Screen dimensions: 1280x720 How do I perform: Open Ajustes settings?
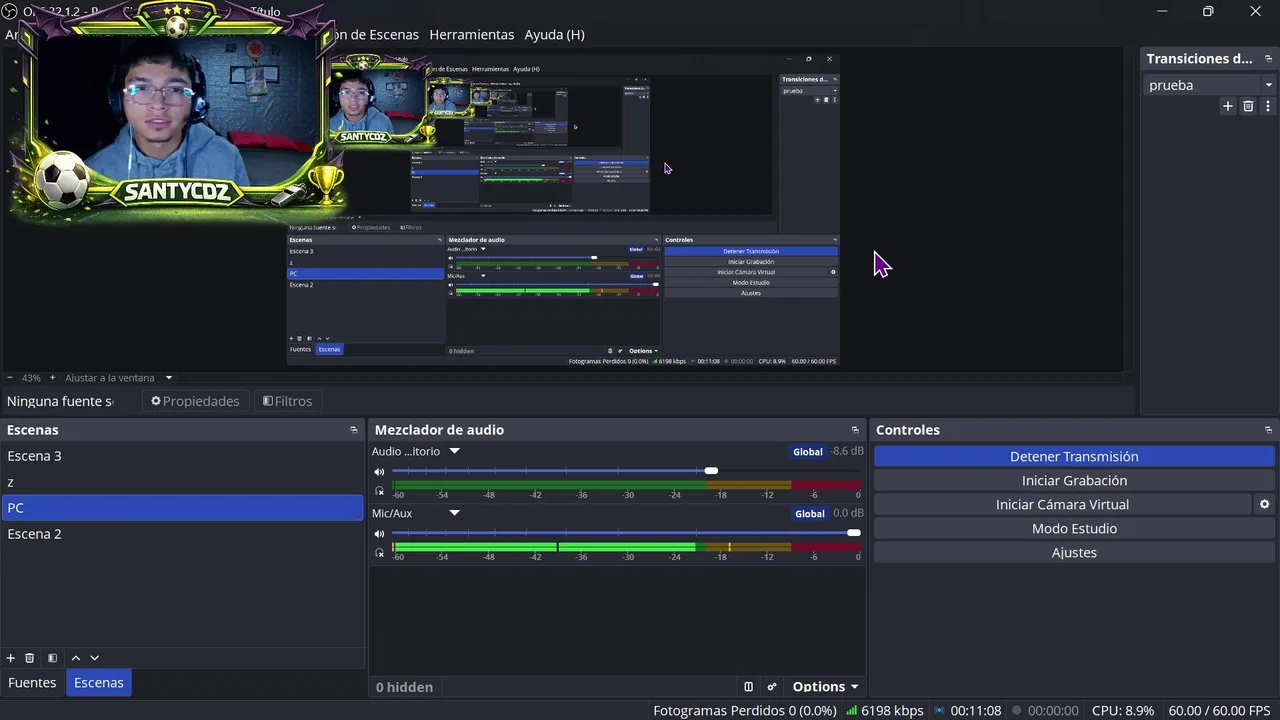click(1074, 553)
